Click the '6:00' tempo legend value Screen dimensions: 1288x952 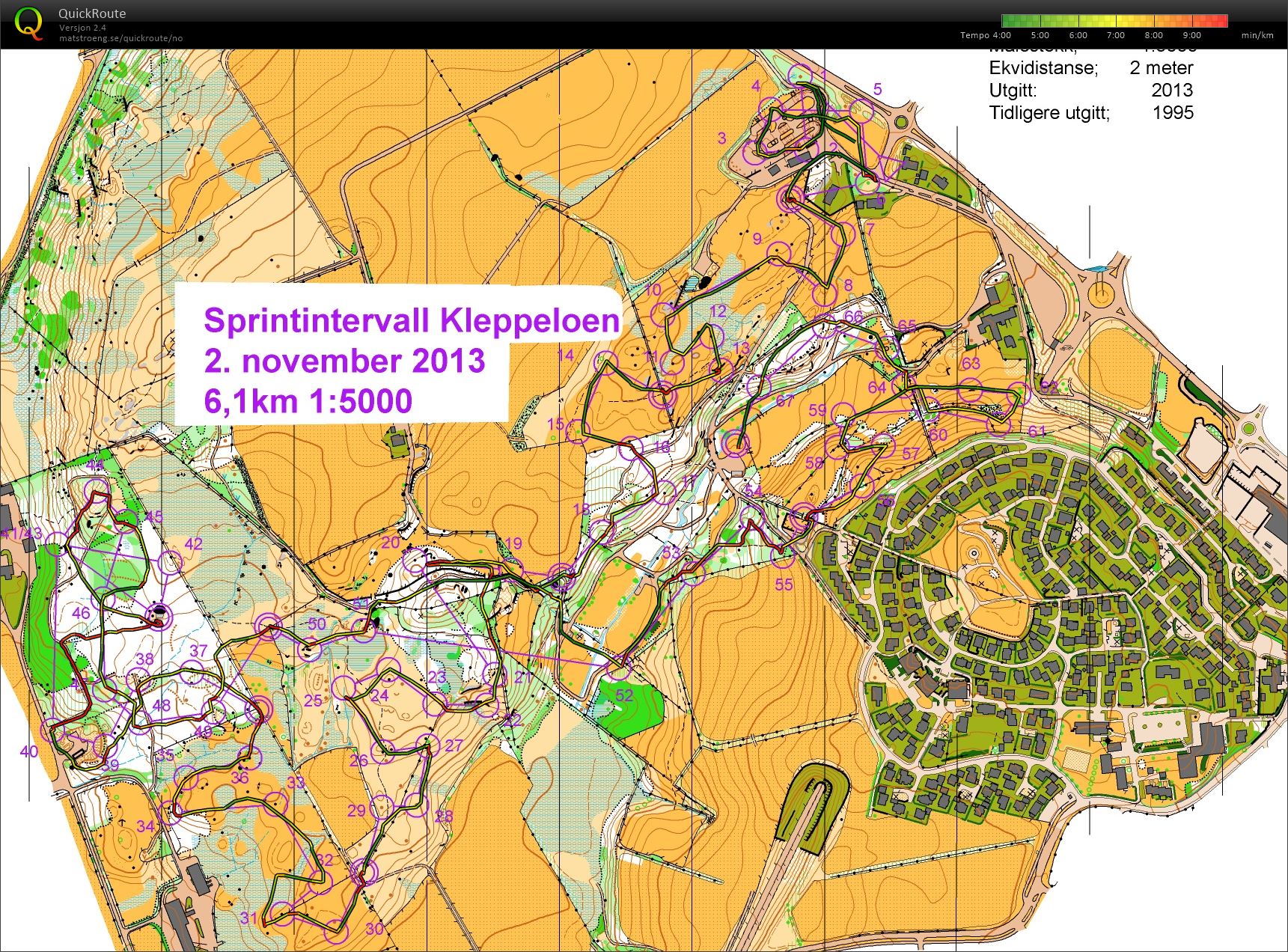coord(1078,35)
